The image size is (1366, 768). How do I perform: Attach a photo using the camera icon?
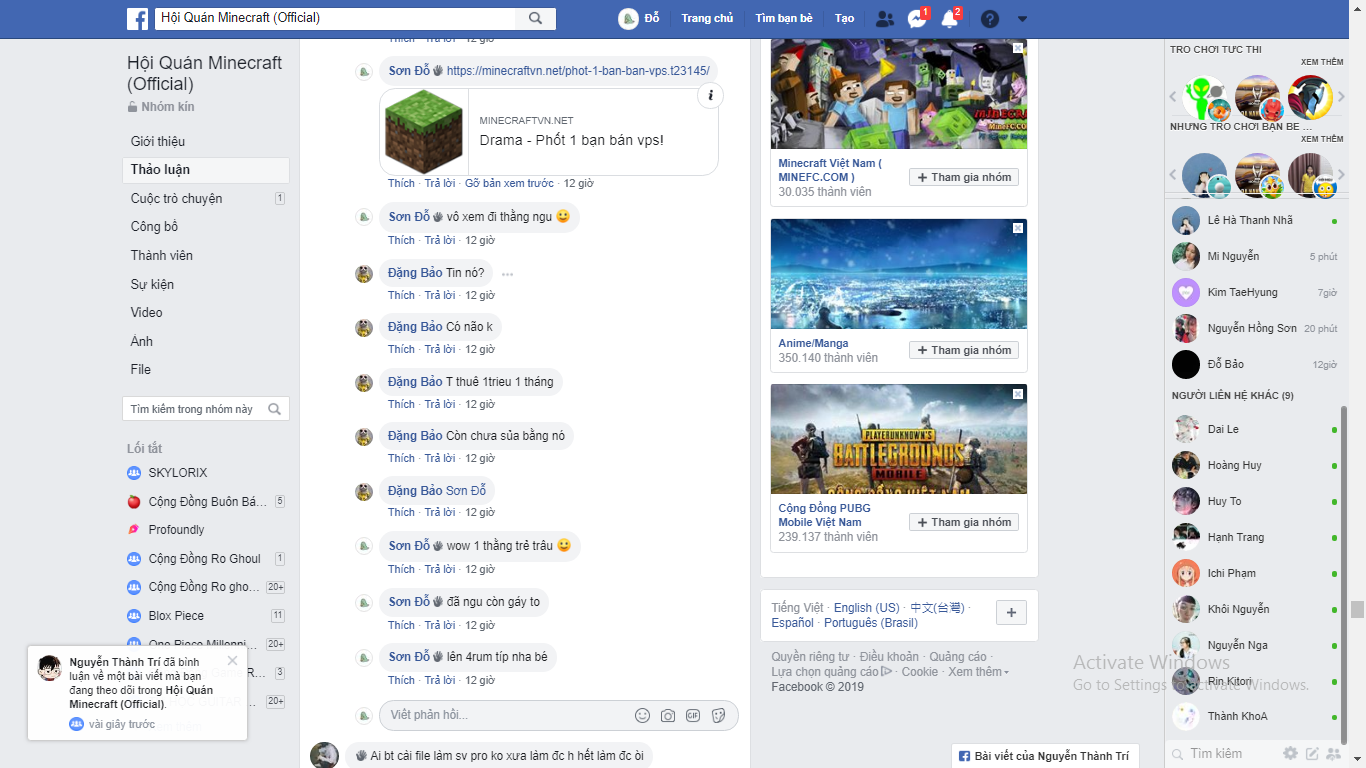[667, 715]
